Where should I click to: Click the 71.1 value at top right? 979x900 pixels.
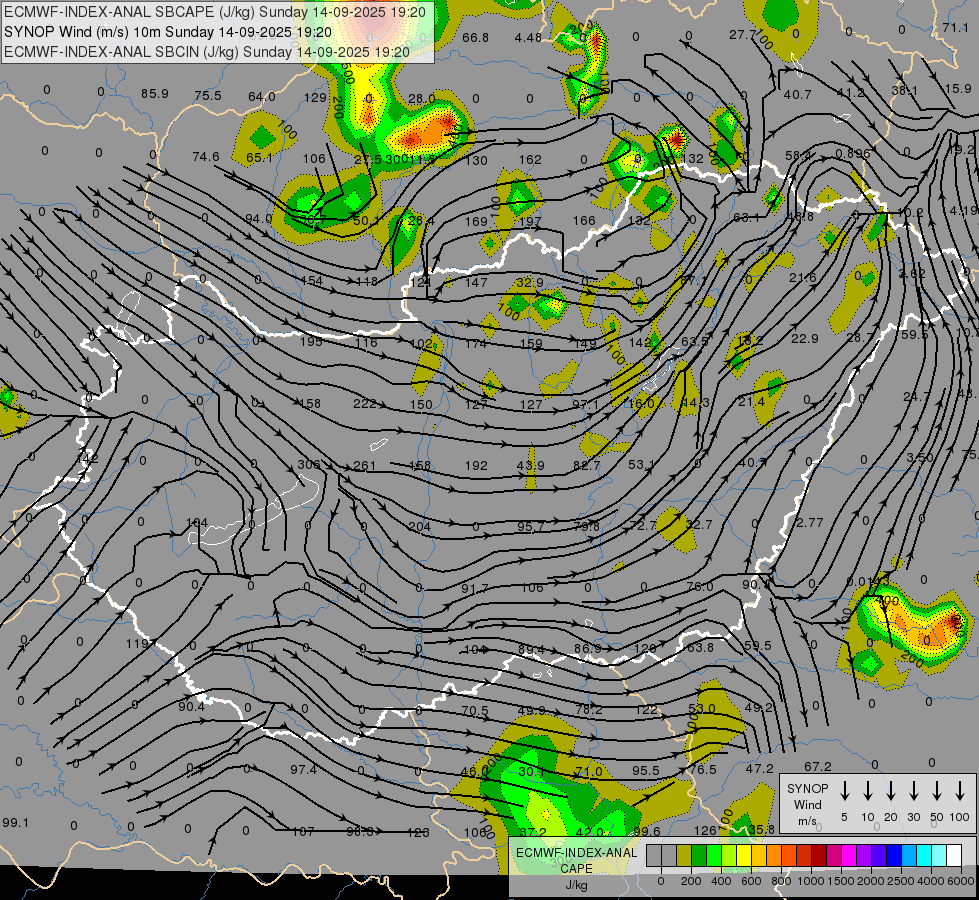pos(955,27)
